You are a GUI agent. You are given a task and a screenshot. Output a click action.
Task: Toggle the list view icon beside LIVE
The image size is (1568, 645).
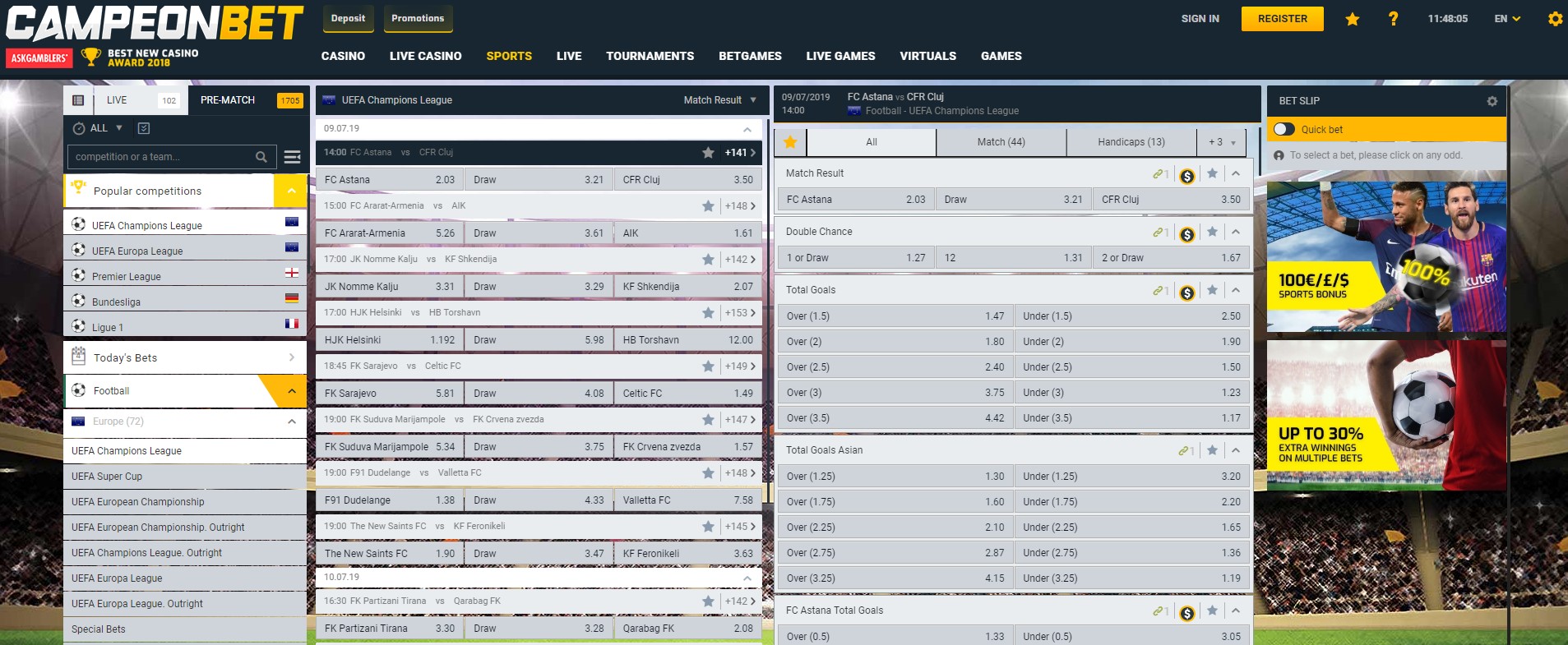point(78,100)
